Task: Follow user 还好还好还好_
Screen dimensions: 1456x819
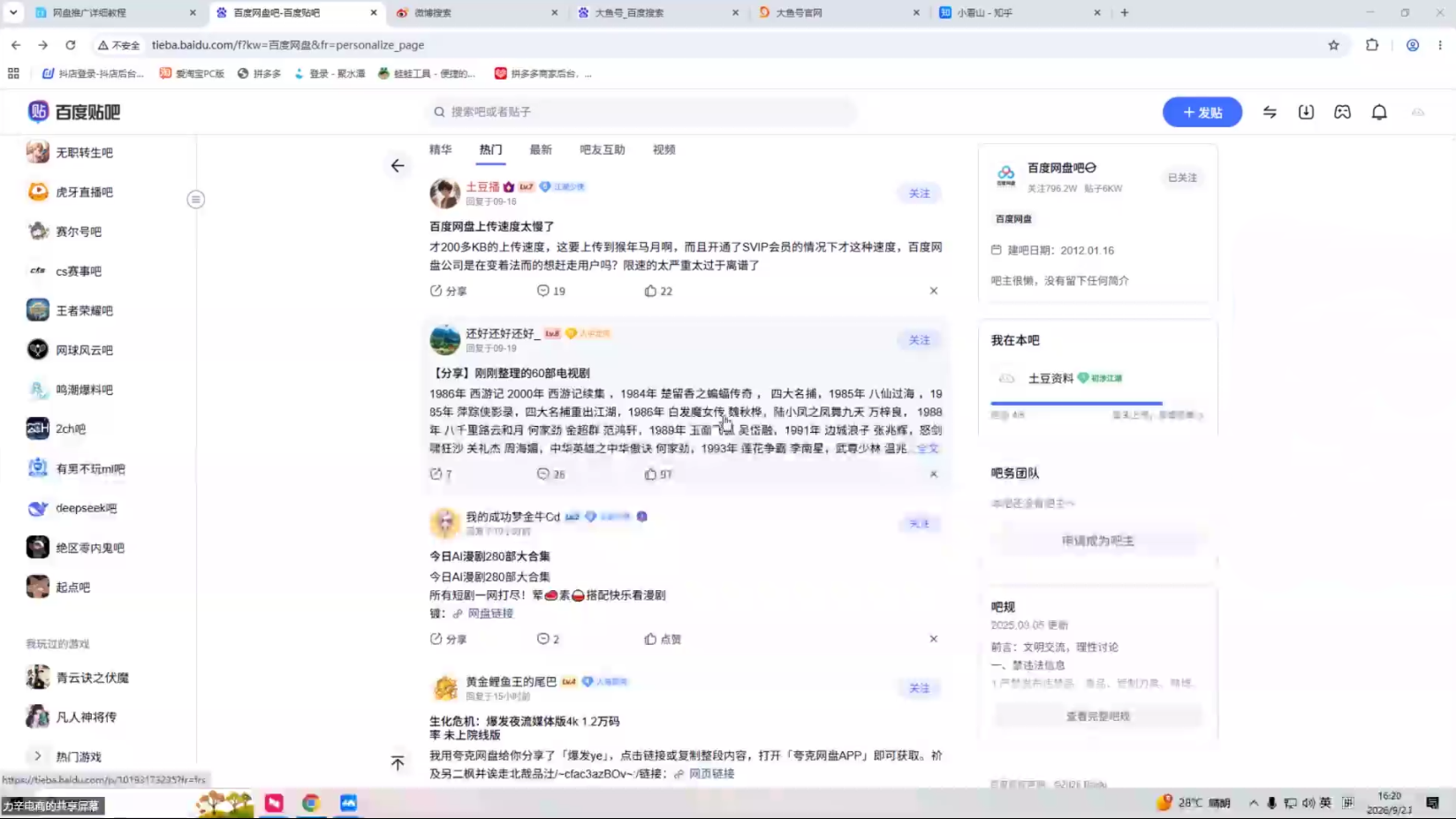Action: (919, 340)
